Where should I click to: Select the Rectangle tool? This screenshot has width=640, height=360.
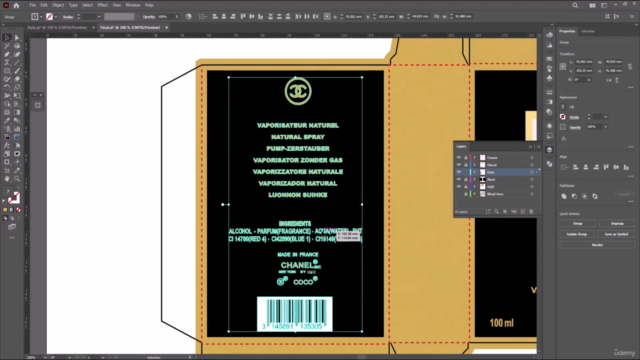[7, 71]
